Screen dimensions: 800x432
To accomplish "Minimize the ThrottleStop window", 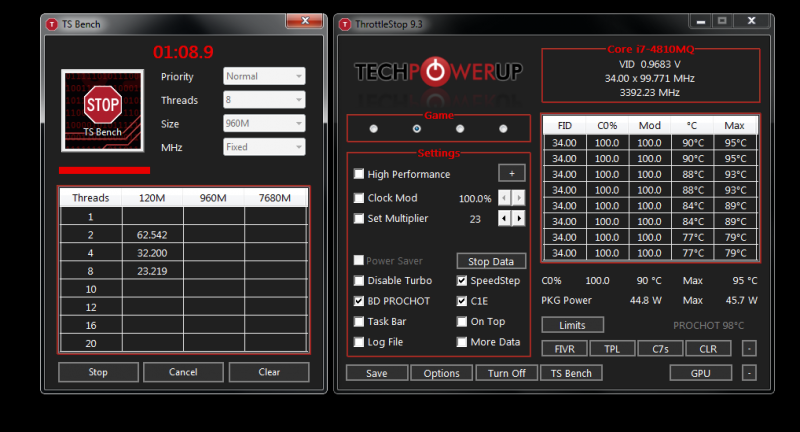I will coord(701,21).
